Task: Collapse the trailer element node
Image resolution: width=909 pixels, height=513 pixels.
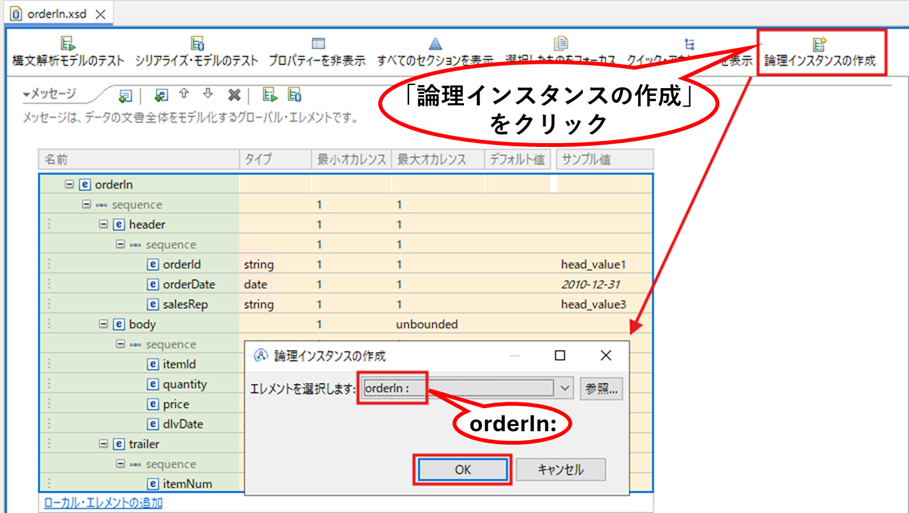Action: [x=103, y=443]
